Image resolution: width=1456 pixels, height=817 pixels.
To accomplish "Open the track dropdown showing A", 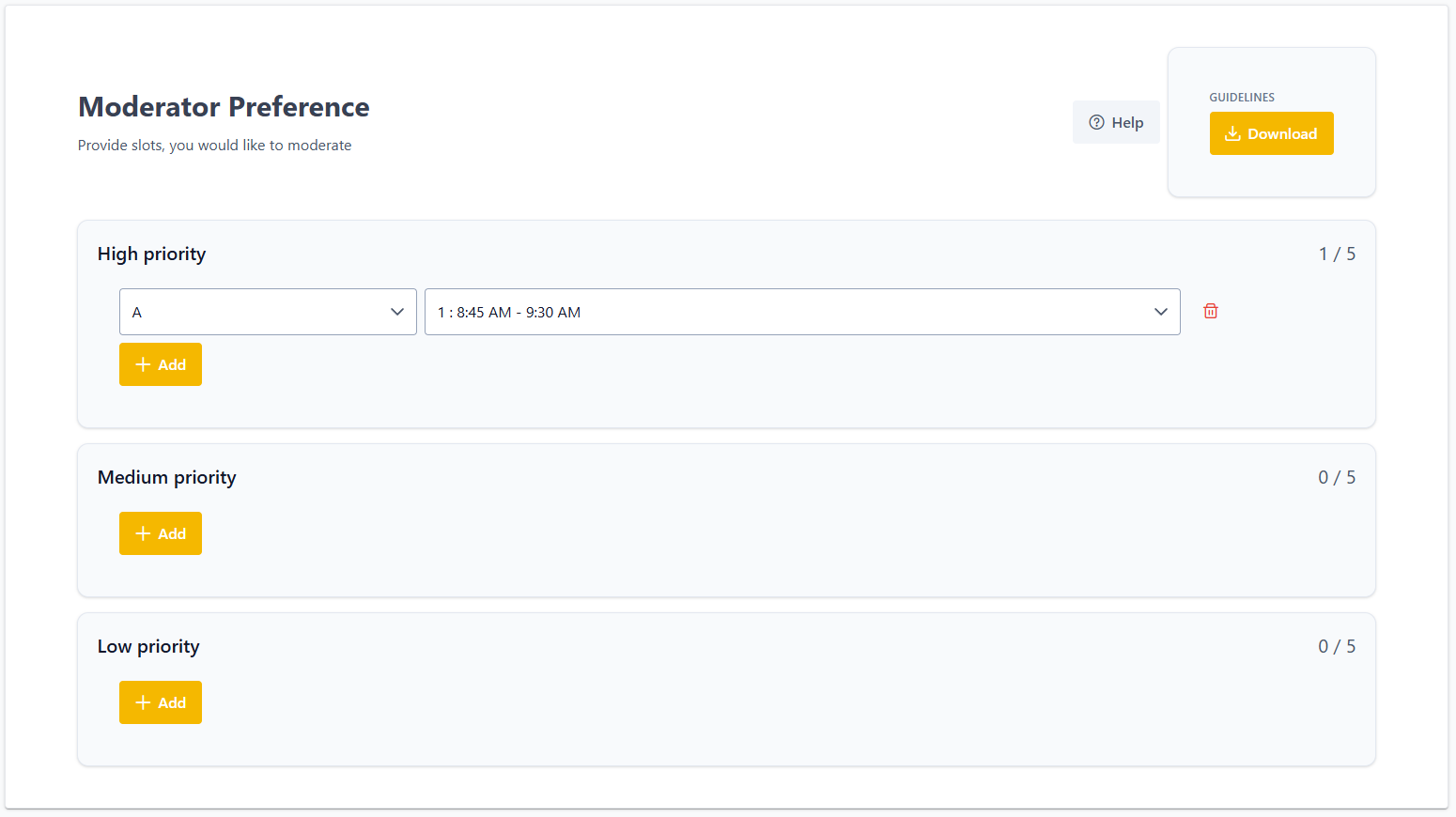I will (268, 312).
